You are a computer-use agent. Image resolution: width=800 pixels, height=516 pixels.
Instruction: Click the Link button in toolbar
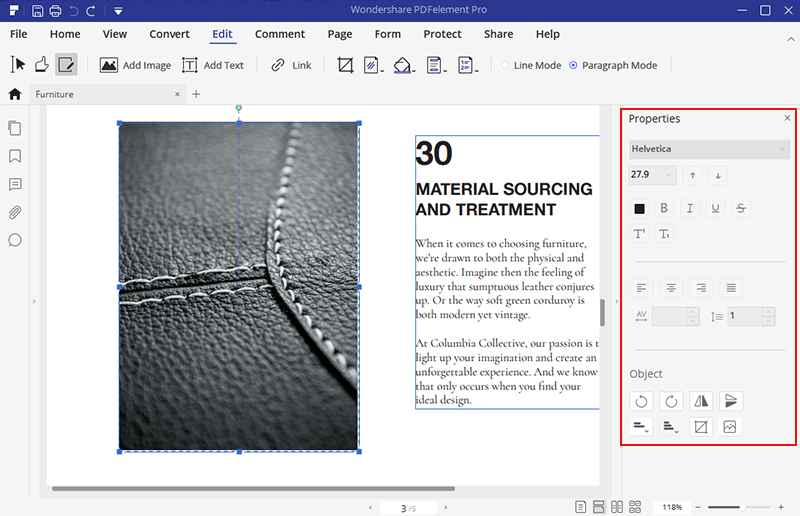click(291, 65)
